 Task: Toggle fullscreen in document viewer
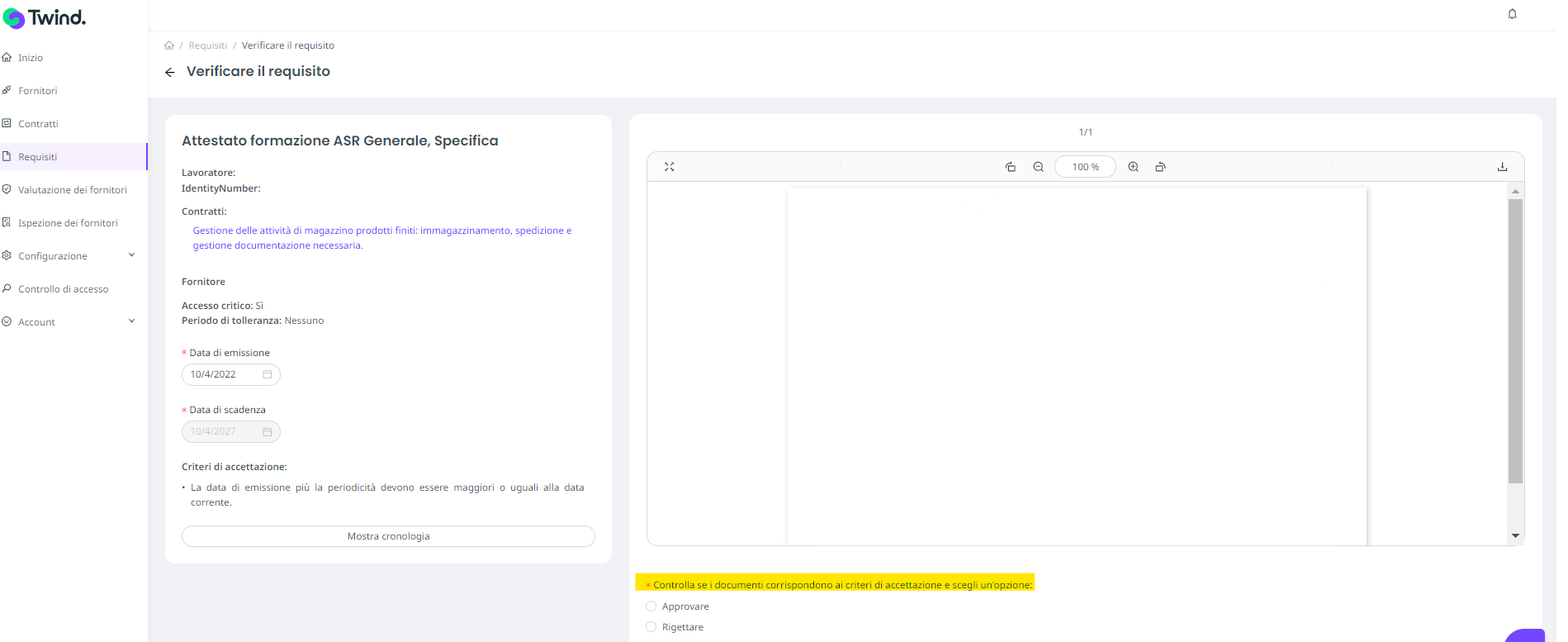670,167
